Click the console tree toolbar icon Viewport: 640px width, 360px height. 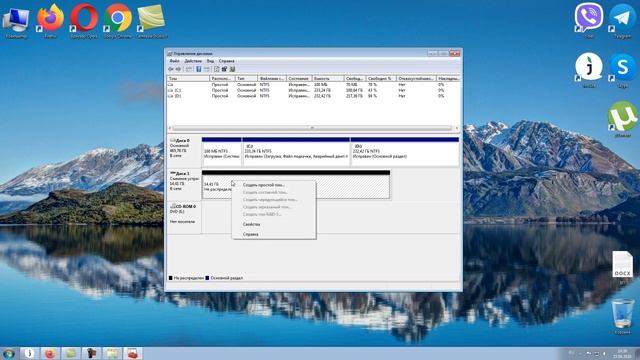click(x=189, y=69)
